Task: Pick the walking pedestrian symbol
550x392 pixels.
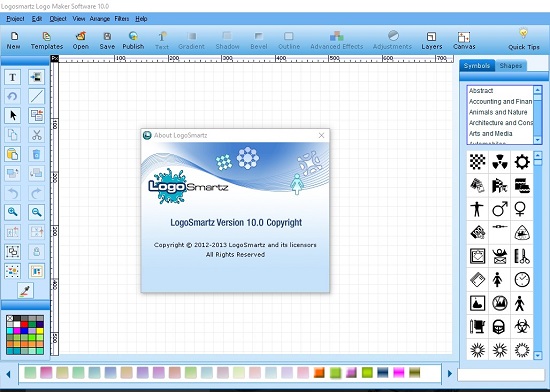Action: (520, 303)
